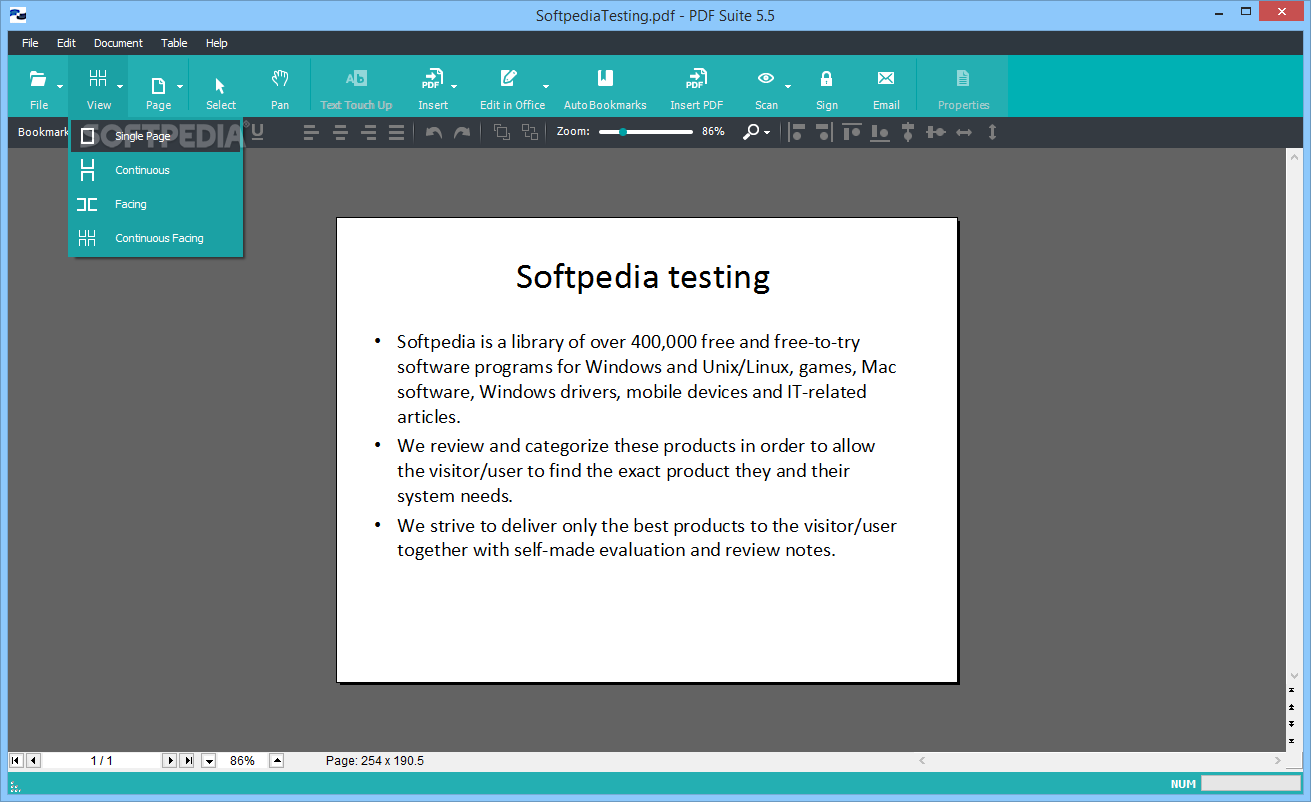
Task: Click the make same width icon
Action: [964, 132]
